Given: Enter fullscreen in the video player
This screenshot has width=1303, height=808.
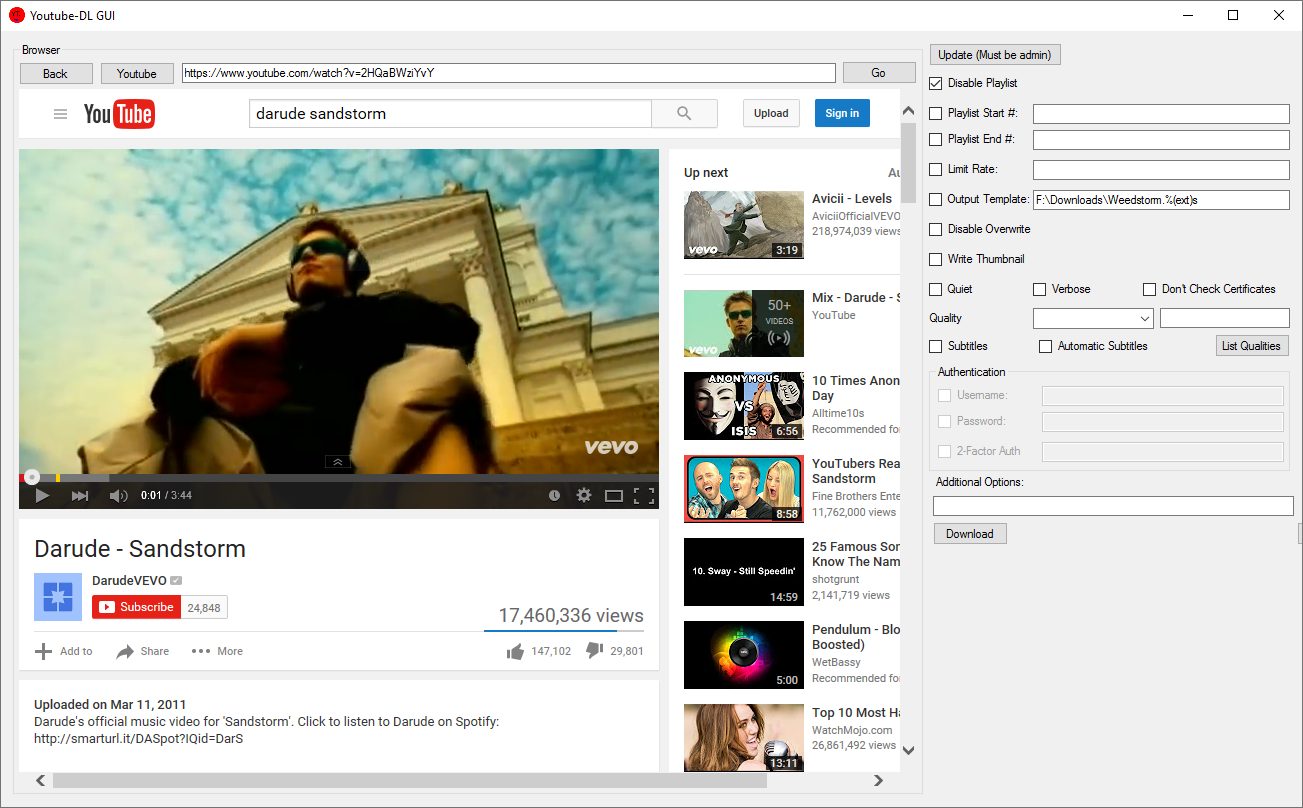Looking at the screenshot, I should pyautogui.click(x=644, y=495).
